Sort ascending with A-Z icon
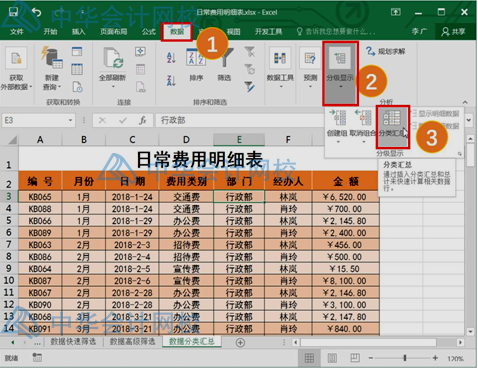This screenshot has width=478, height=368. [x=171, y=57]
